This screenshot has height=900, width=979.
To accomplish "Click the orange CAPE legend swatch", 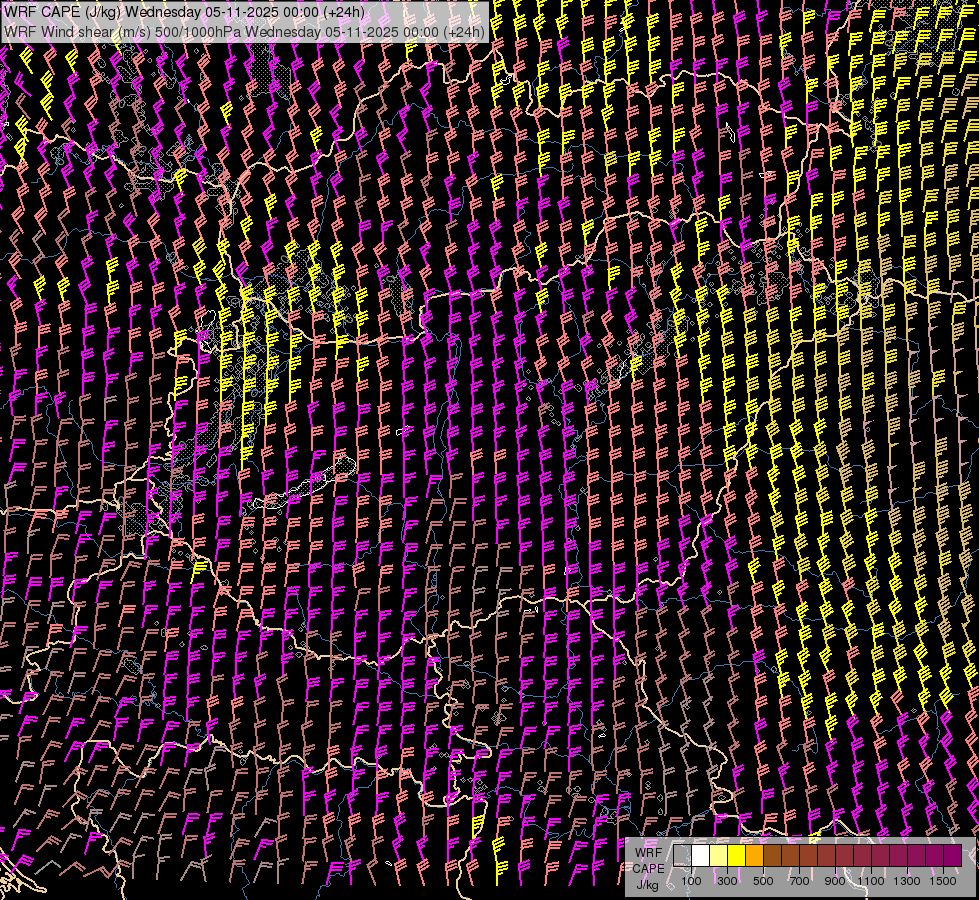I will click(x=754, y=856).
